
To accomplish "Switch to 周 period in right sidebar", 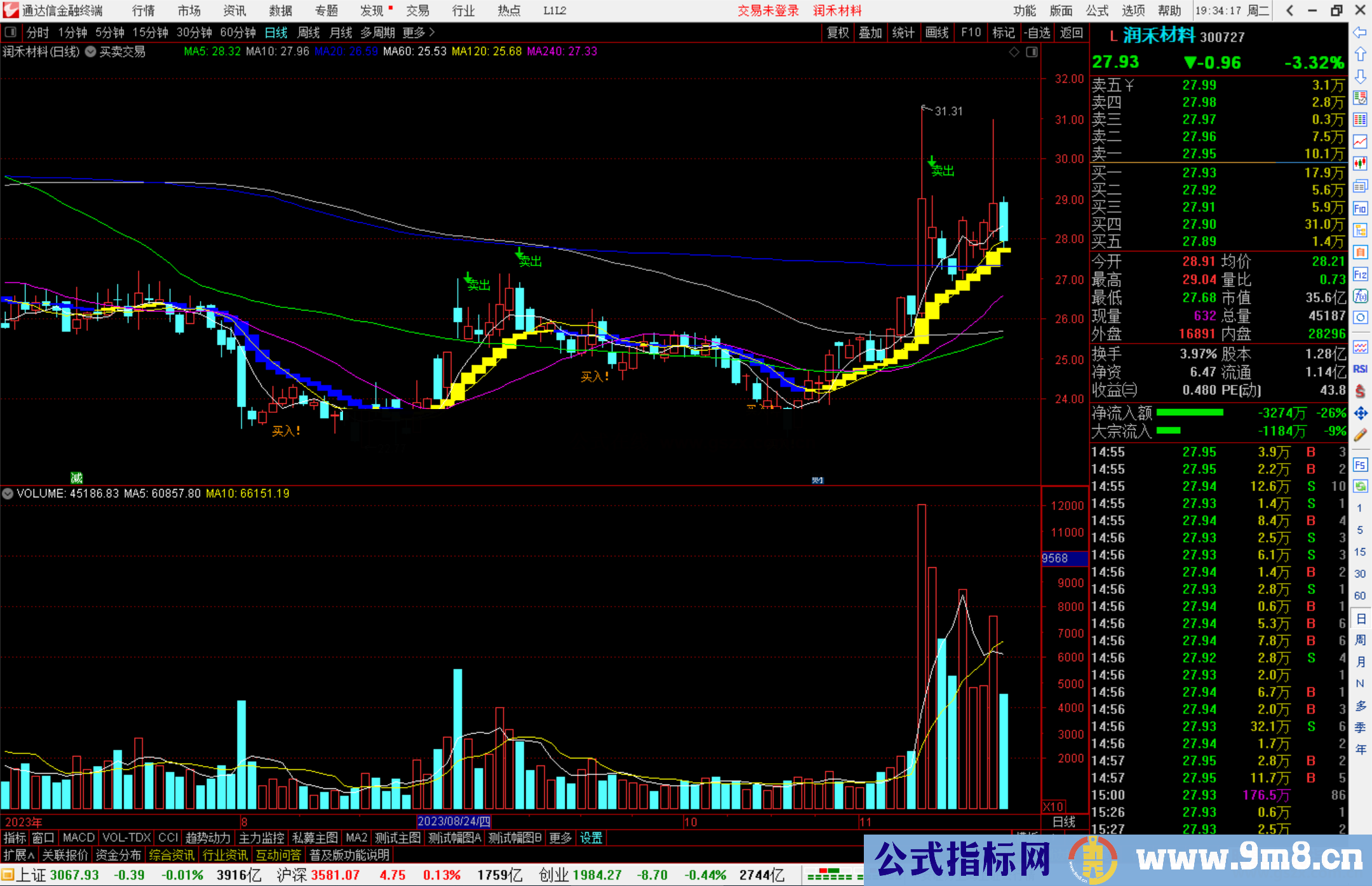I will point(1360,640).
